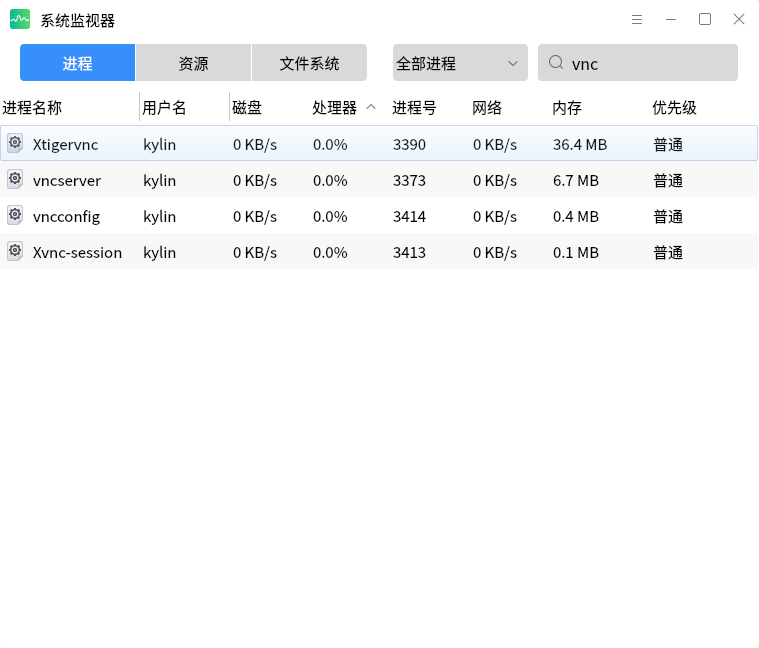This screenshot has height=648, width=759.
Task: Switch to the 进程 tab
Action: (x=77, y=62)
